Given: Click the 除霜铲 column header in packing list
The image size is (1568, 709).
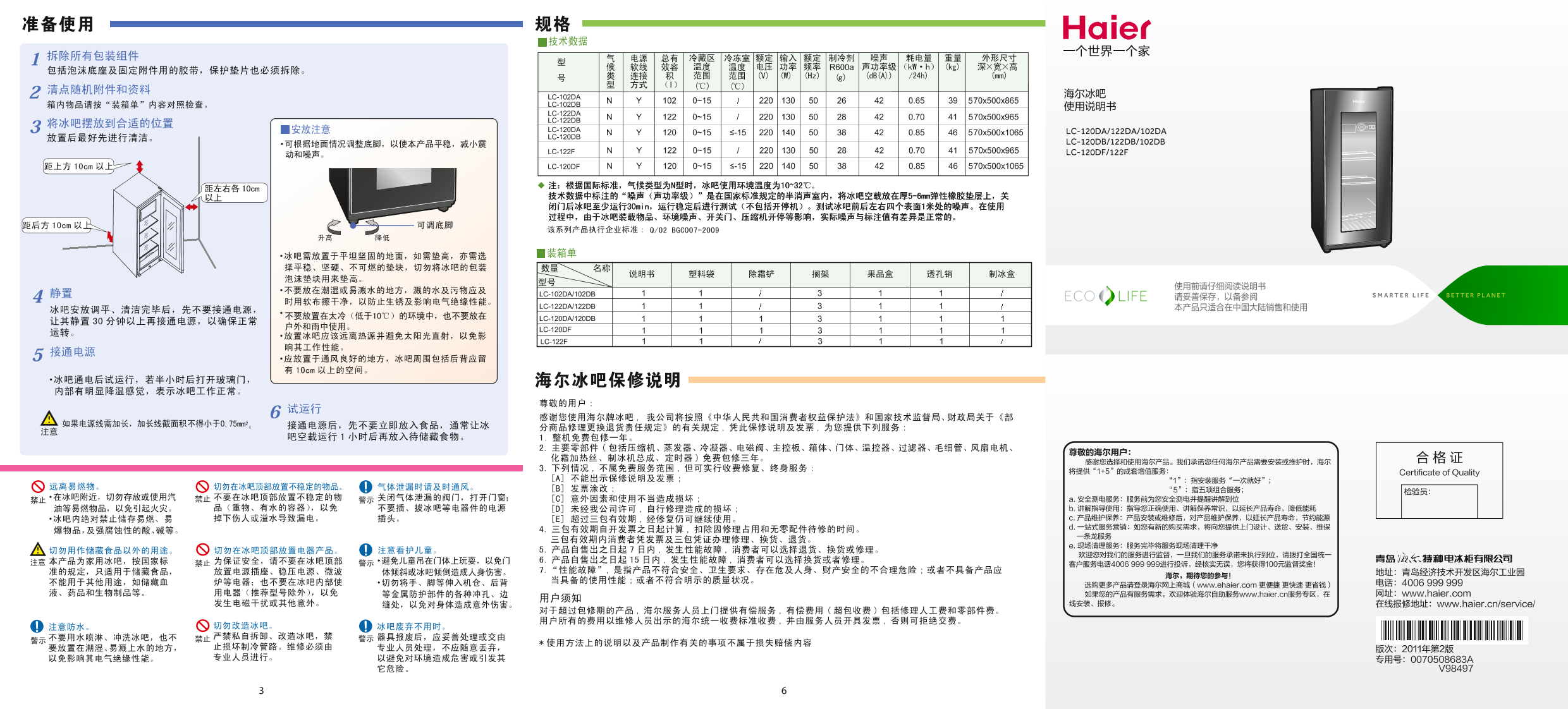Looking at the screenshot, I should pyautogui.click(x=761, y=274).
